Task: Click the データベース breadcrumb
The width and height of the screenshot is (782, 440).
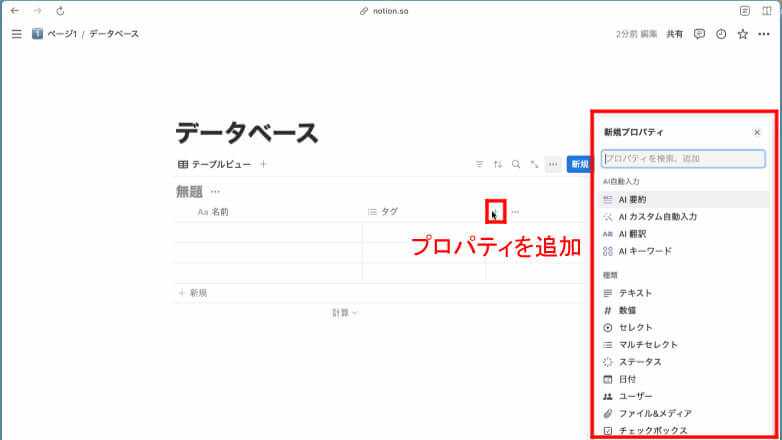Action: coord(114,34)
